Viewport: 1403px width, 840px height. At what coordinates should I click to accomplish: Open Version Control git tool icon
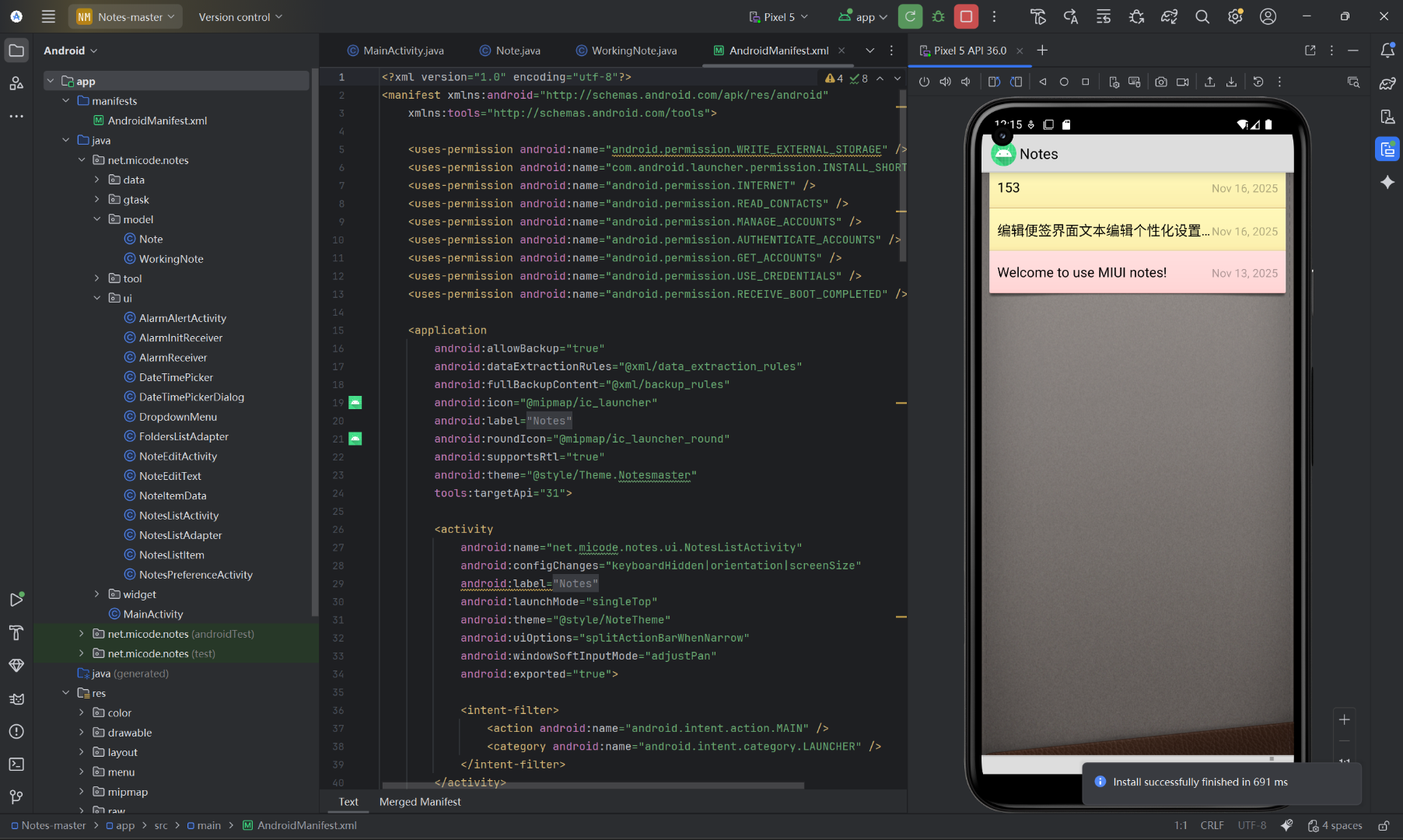pyautogui.click(x=16, y=797)
